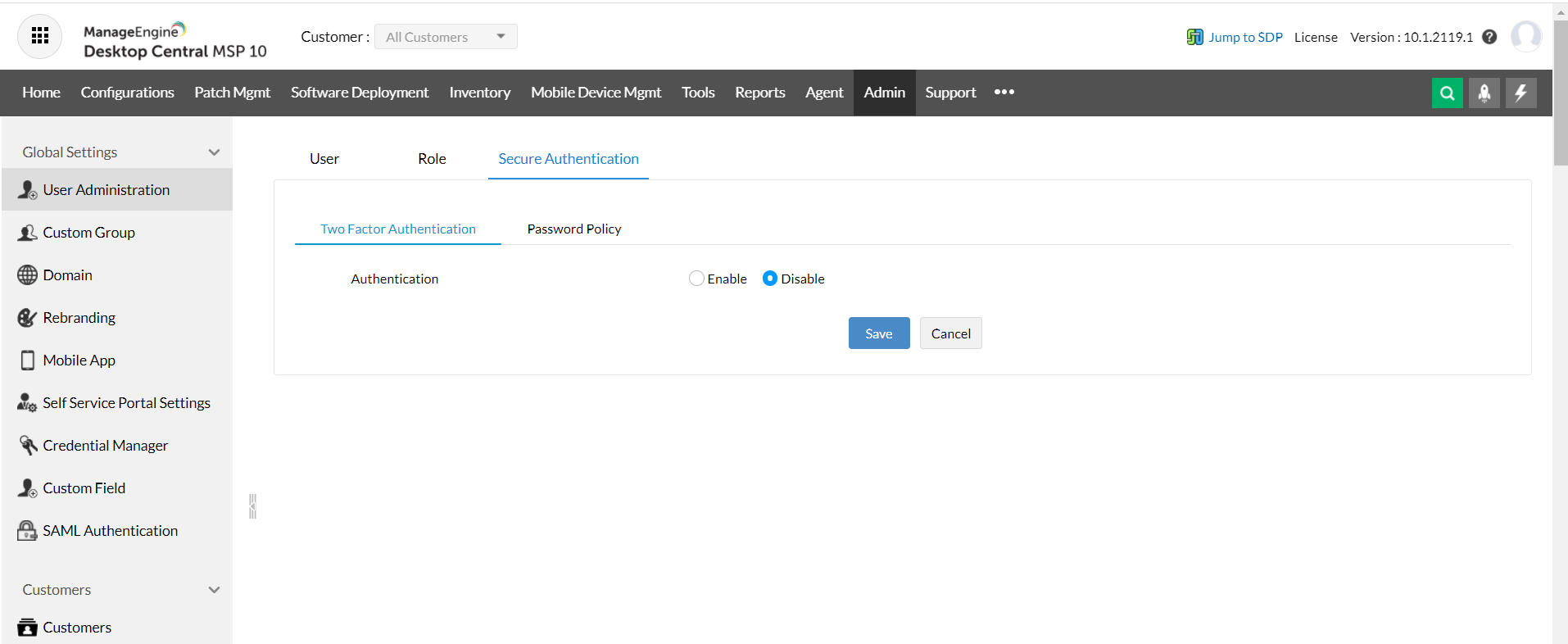Click the SAML Authentication lock icon
1568x644 pixels.
(27, 531)
